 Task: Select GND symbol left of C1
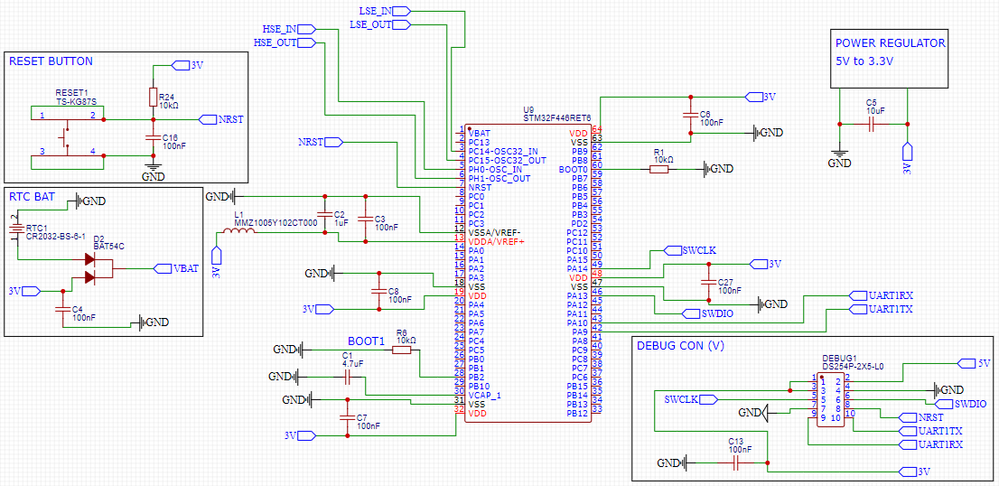click(284, 378)
